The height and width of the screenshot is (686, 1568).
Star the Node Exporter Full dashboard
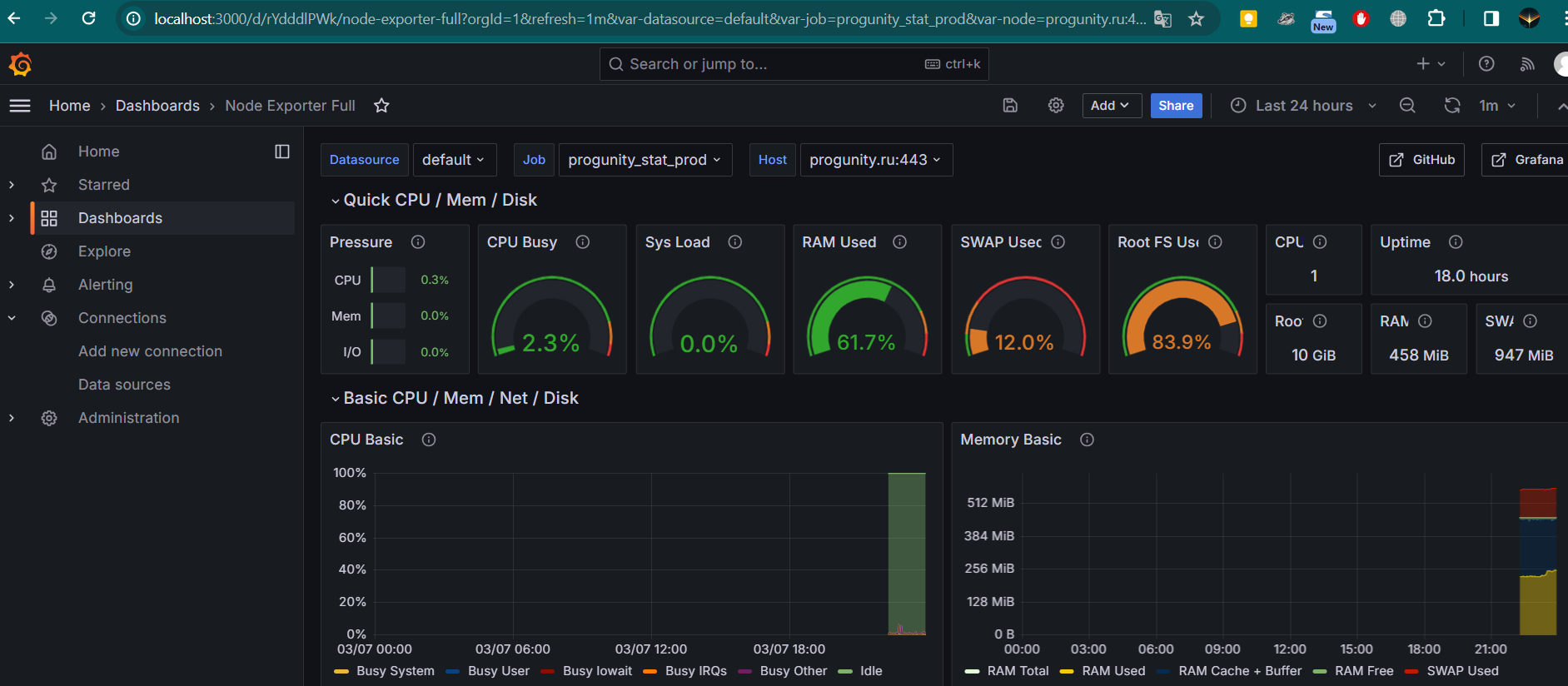[x=381, y=106]
